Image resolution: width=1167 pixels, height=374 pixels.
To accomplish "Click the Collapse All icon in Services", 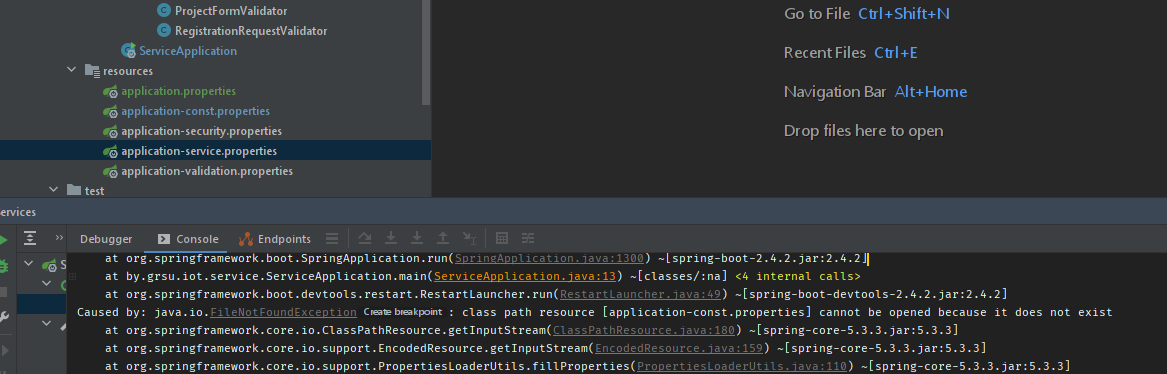I will [30, 239].
